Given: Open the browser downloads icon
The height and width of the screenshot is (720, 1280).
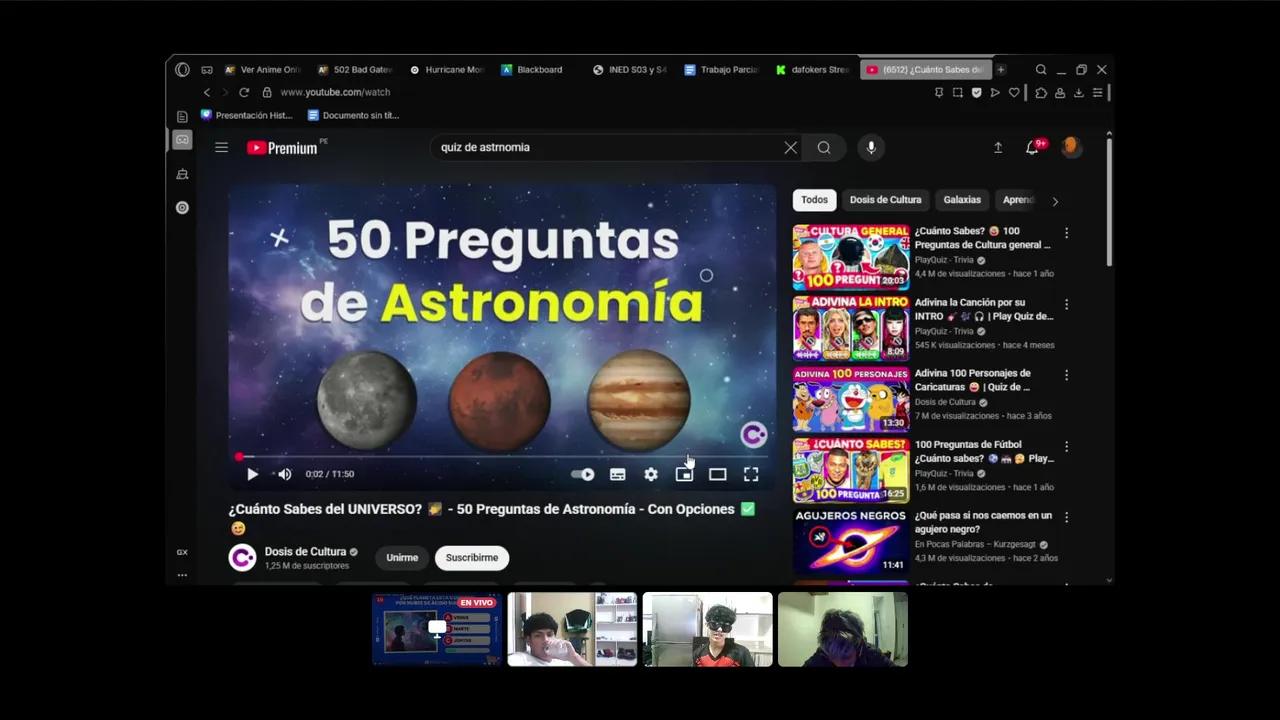Looking at the screenshot, I should (1078, 93).
